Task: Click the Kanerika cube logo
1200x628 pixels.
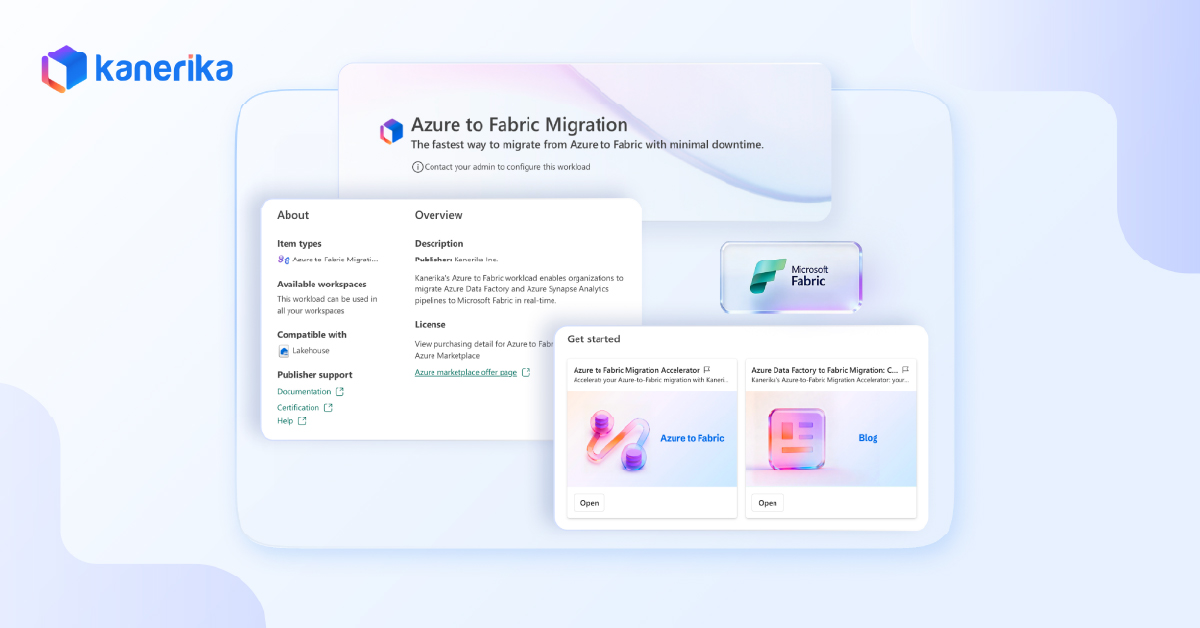Action: (65, 69)
